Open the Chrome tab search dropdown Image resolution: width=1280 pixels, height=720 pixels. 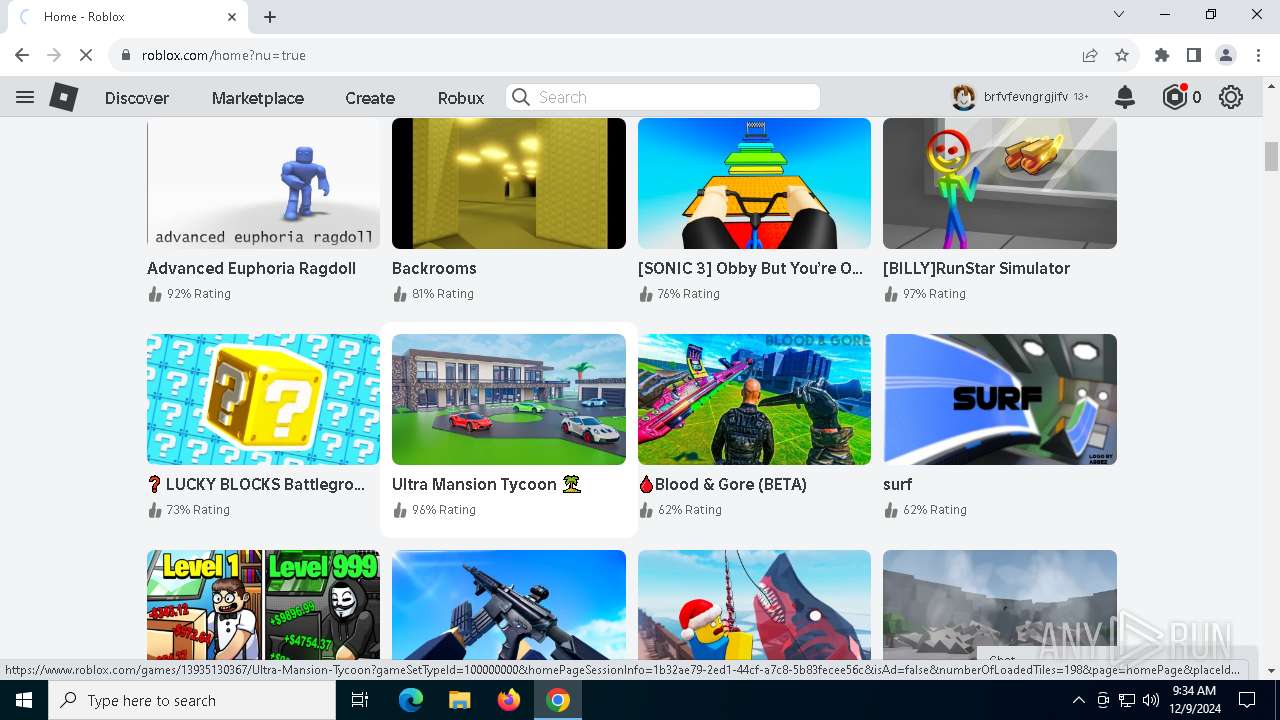pos(1119,15)
